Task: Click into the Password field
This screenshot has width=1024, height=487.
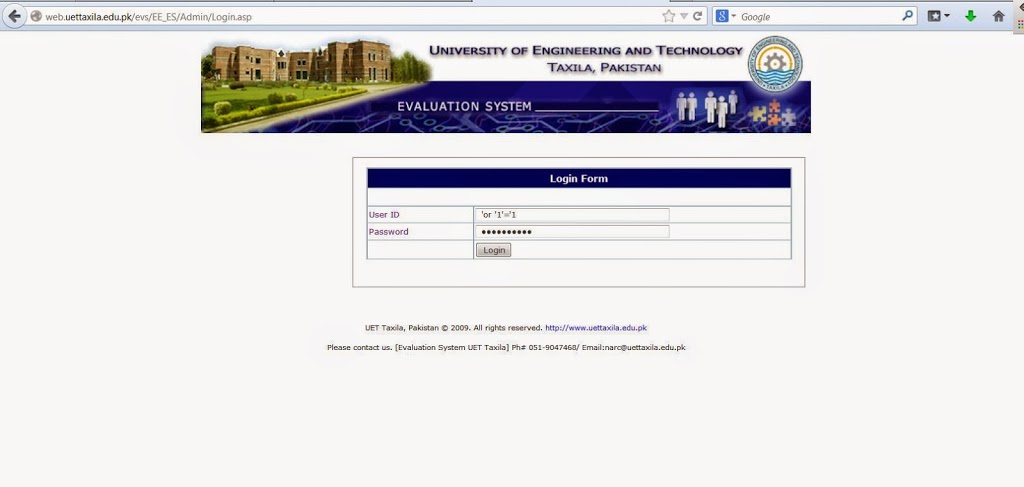Action: coord(572,232)
